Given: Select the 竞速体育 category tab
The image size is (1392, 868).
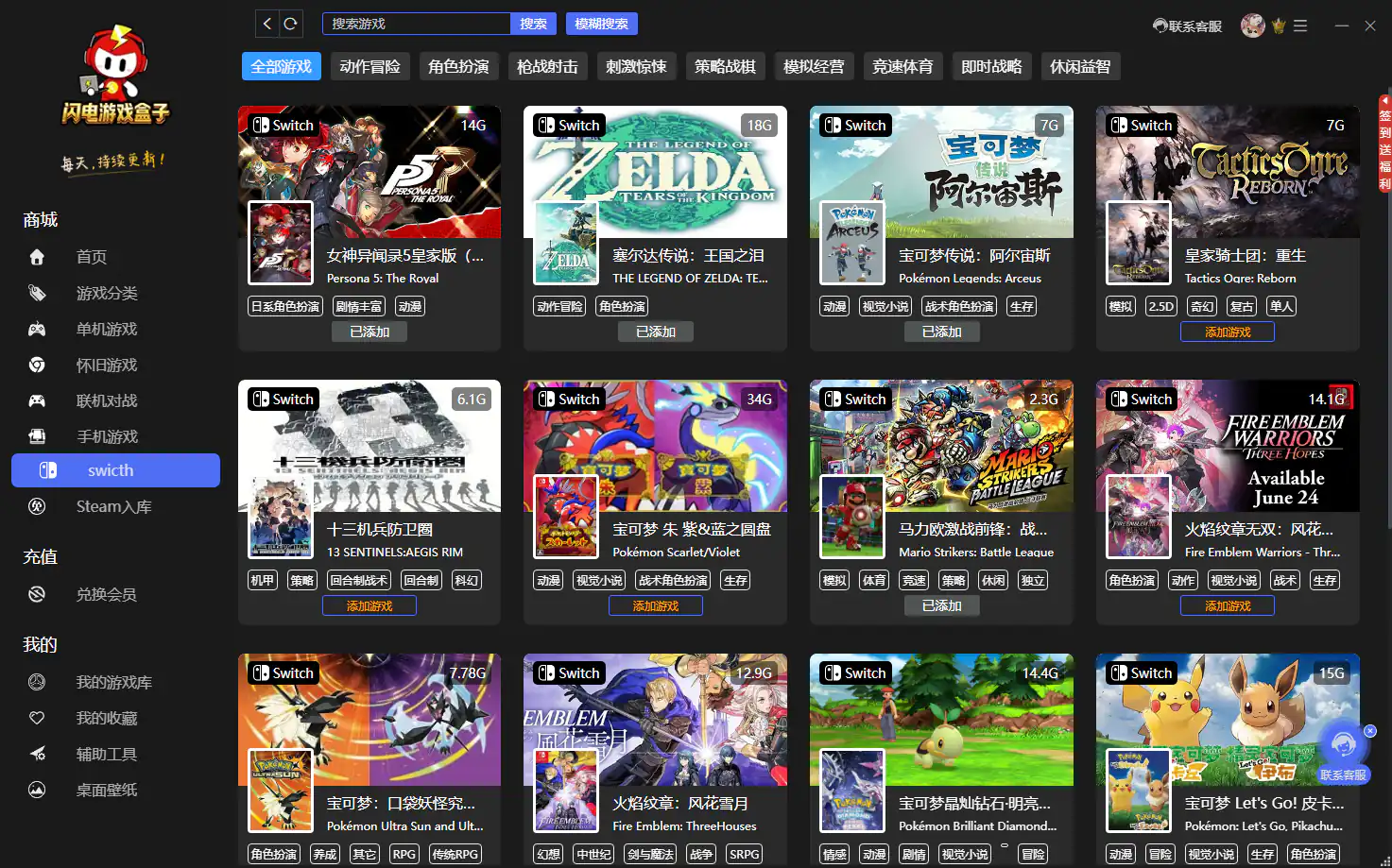Looking at the screenshot, I should tap(903, 66).
